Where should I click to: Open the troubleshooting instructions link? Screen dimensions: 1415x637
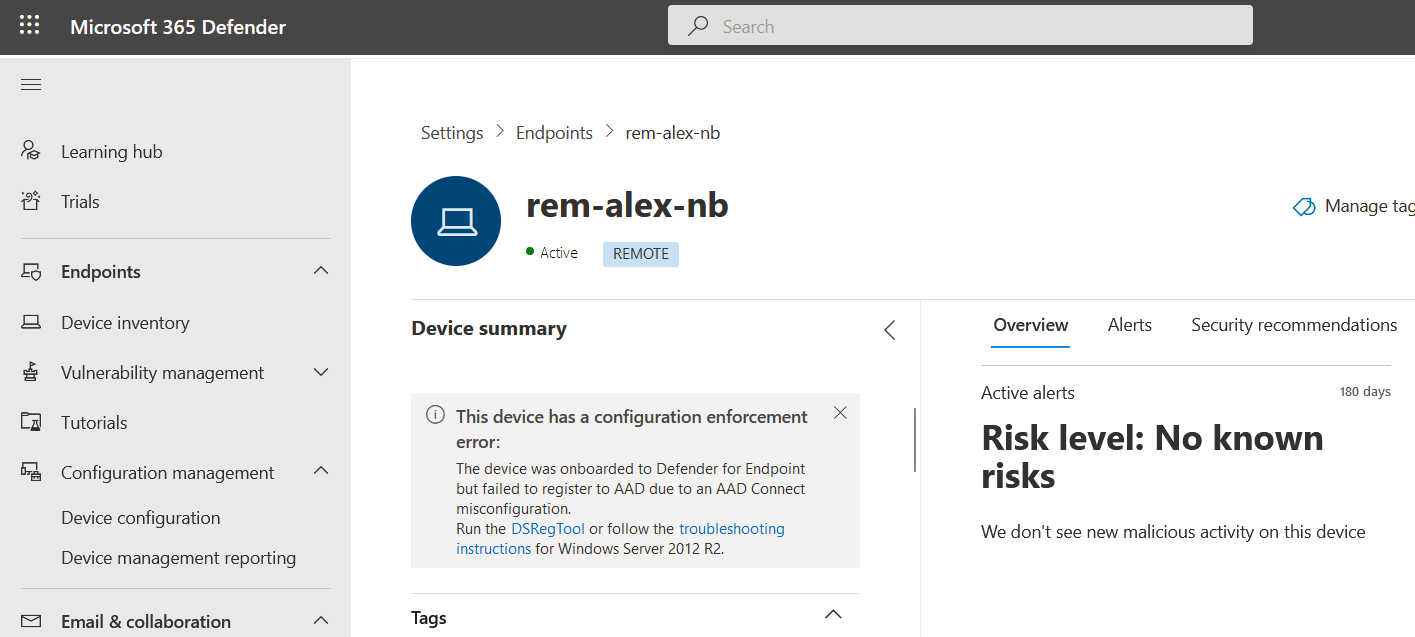[621, 538]
